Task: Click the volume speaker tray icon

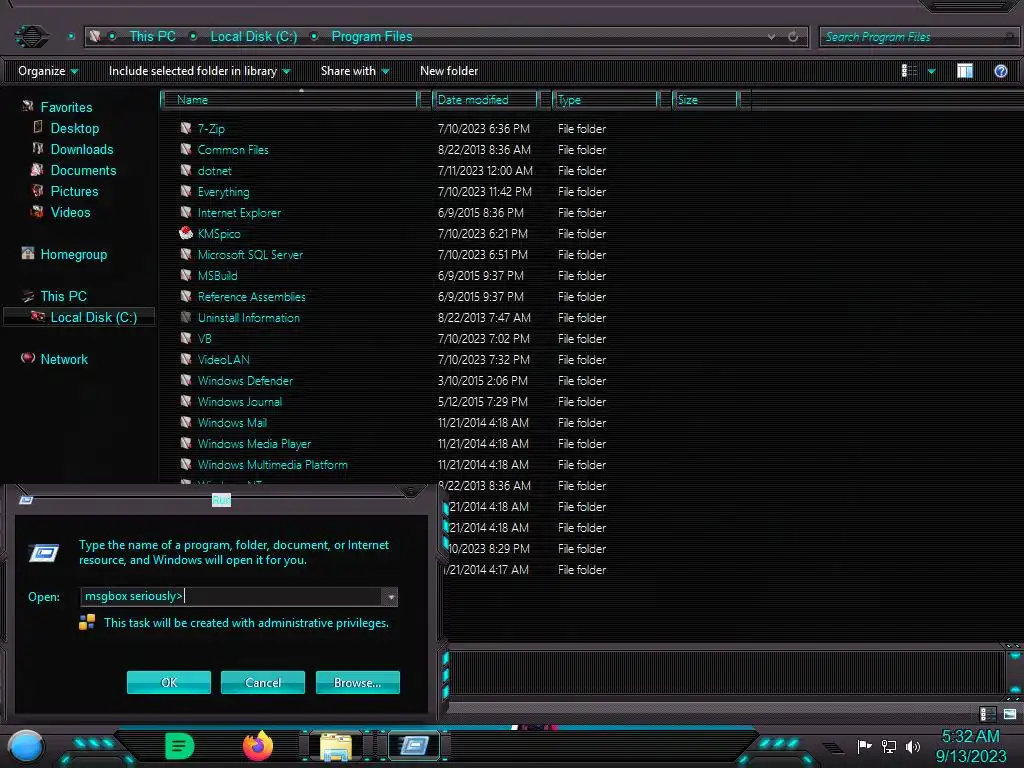Action: coord(912,746)
